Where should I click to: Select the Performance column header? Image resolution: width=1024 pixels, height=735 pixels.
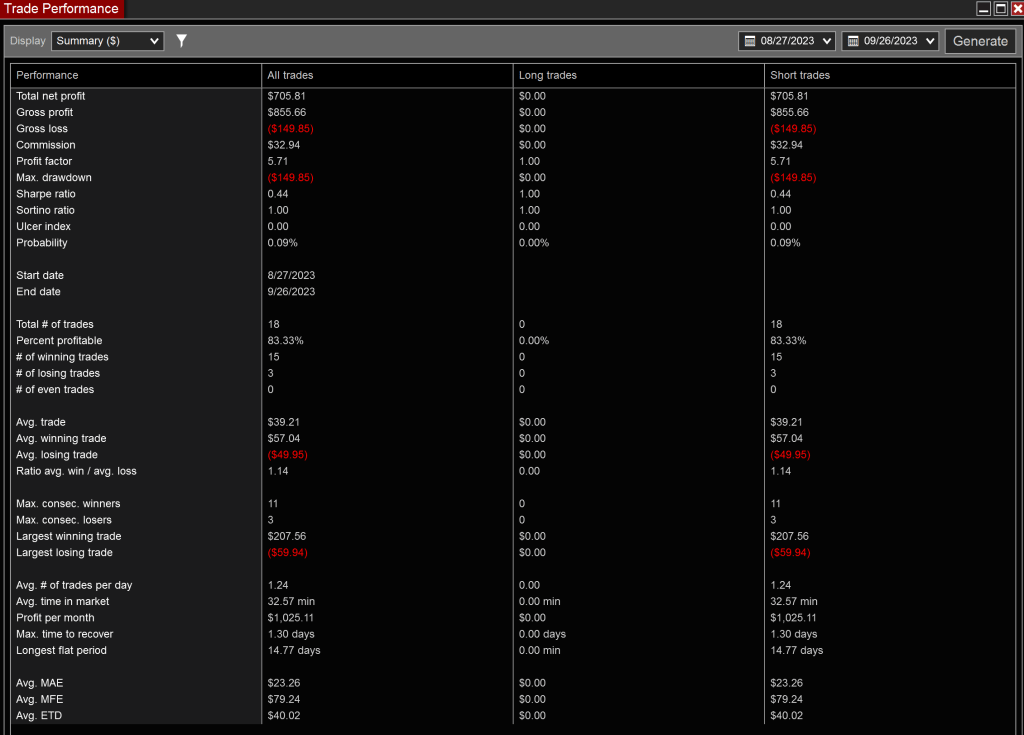(x=47, y=75)
